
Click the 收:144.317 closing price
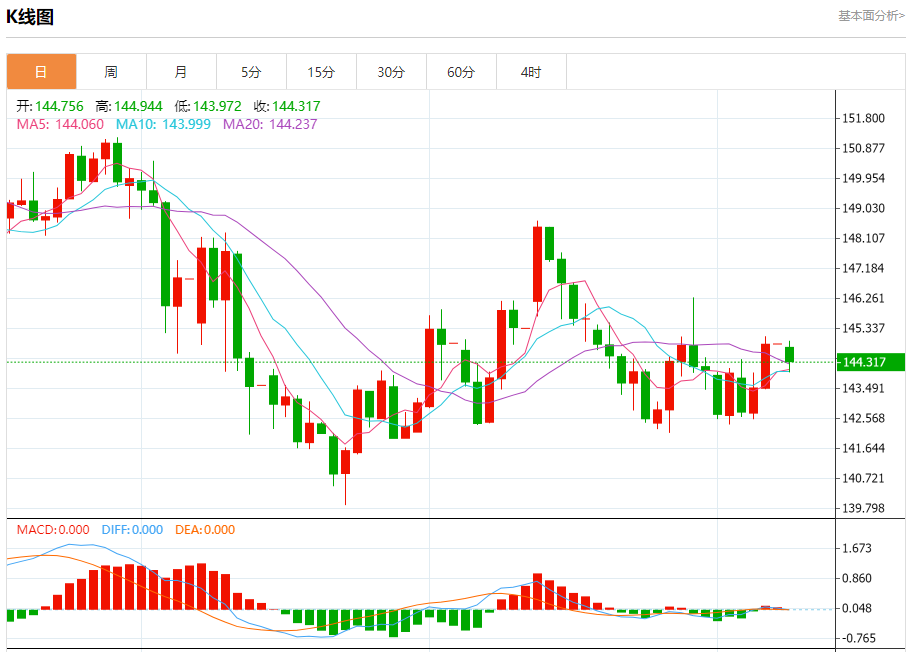[287, 106]
